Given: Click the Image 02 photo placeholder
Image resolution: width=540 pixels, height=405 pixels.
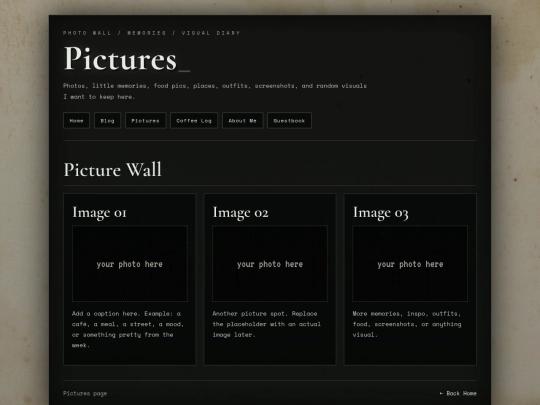Looking at the screenshot, I should click(x=270, y=264).
